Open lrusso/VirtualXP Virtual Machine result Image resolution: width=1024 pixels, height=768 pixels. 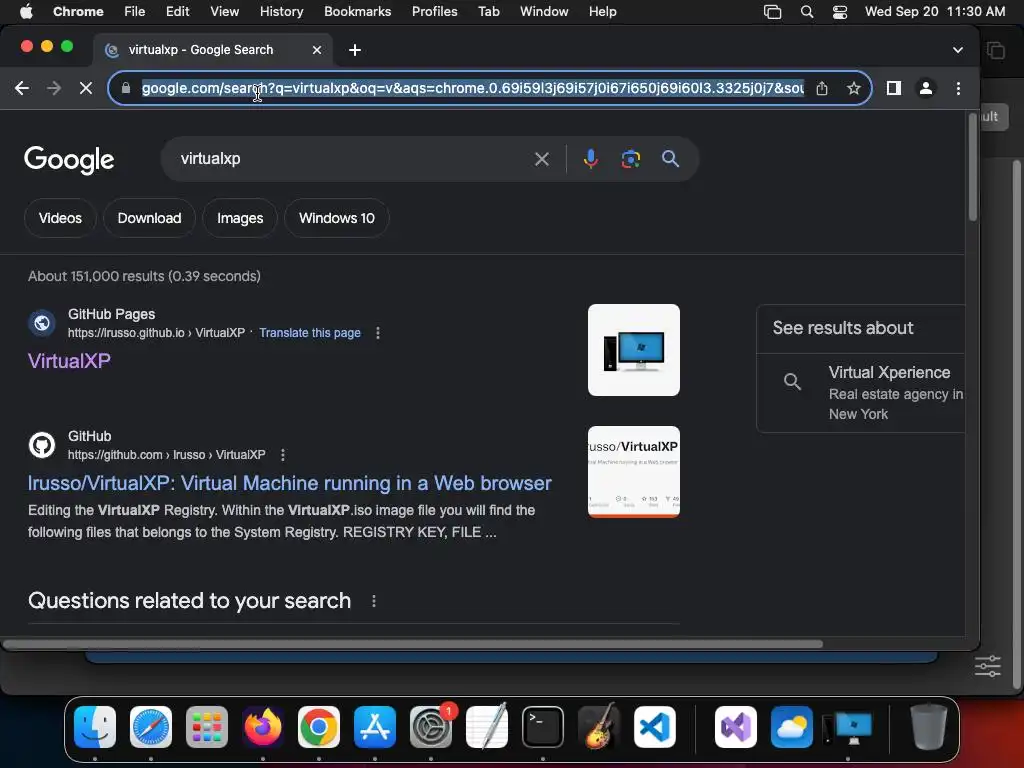tap(289, 483)
